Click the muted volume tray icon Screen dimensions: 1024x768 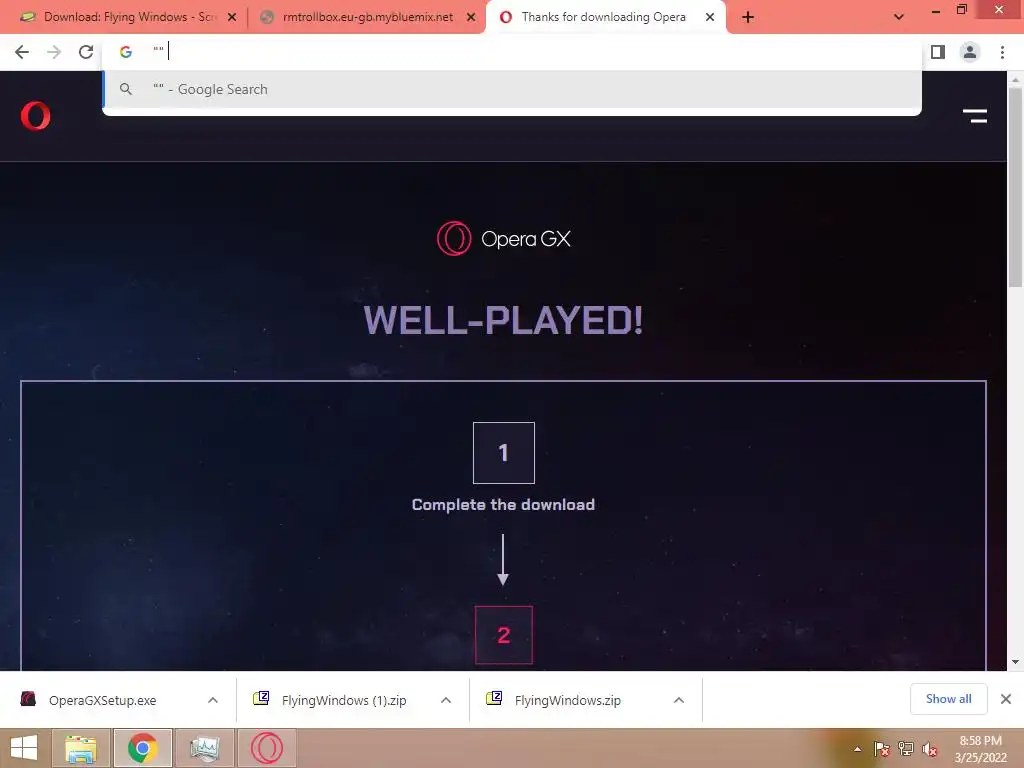pos(930,749)
